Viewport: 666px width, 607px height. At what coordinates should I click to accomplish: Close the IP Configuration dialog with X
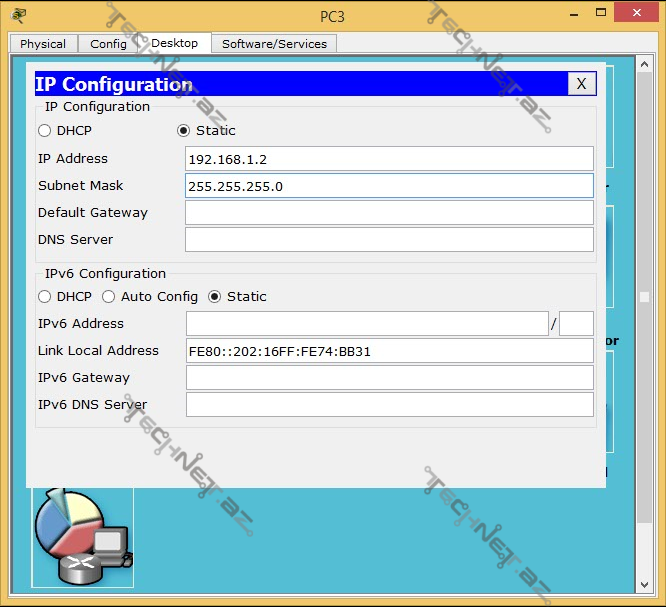[x=581, y=84]
